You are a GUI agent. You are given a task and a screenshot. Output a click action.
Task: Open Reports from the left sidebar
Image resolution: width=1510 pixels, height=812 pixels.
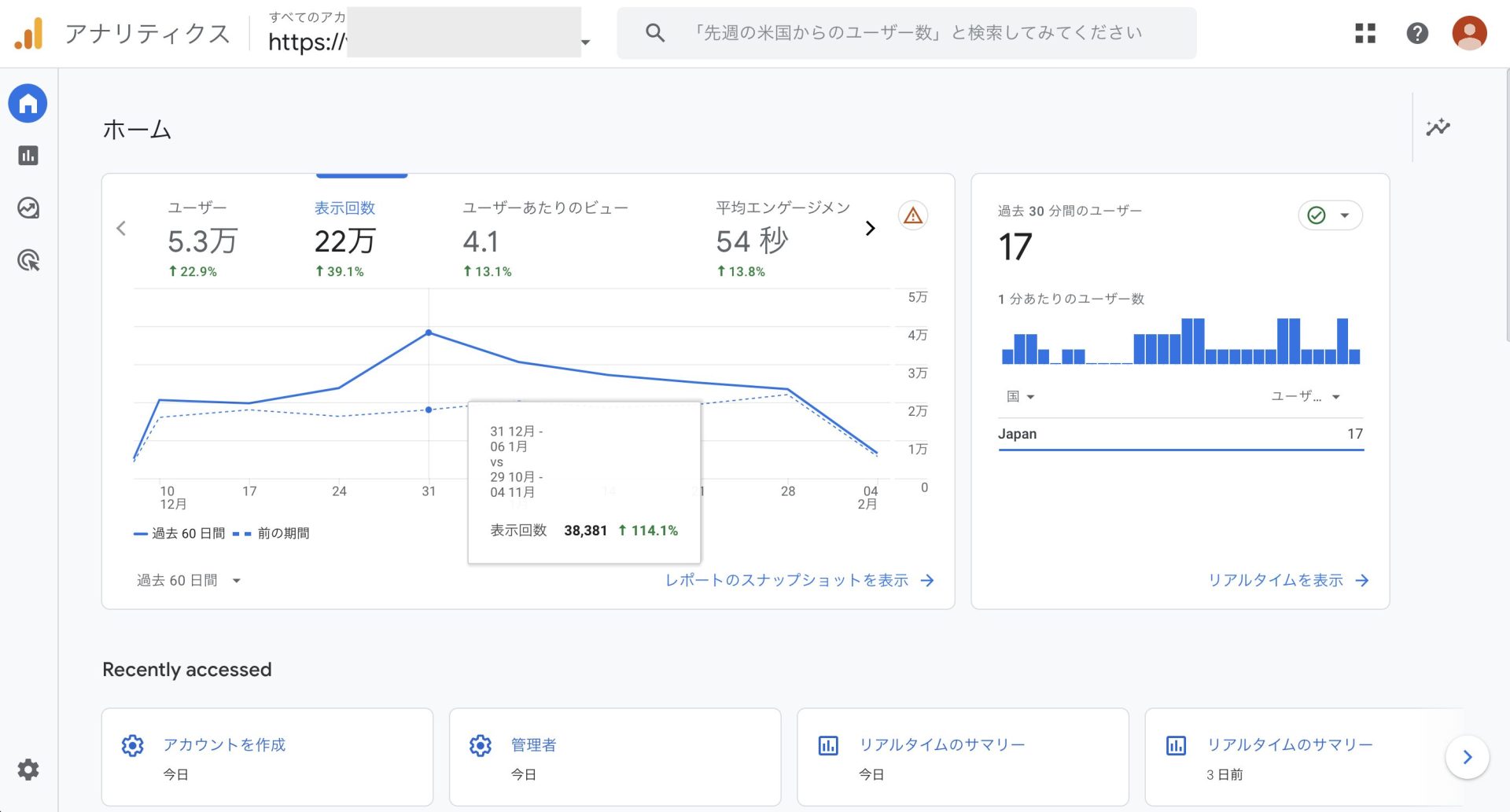[28, 155]
